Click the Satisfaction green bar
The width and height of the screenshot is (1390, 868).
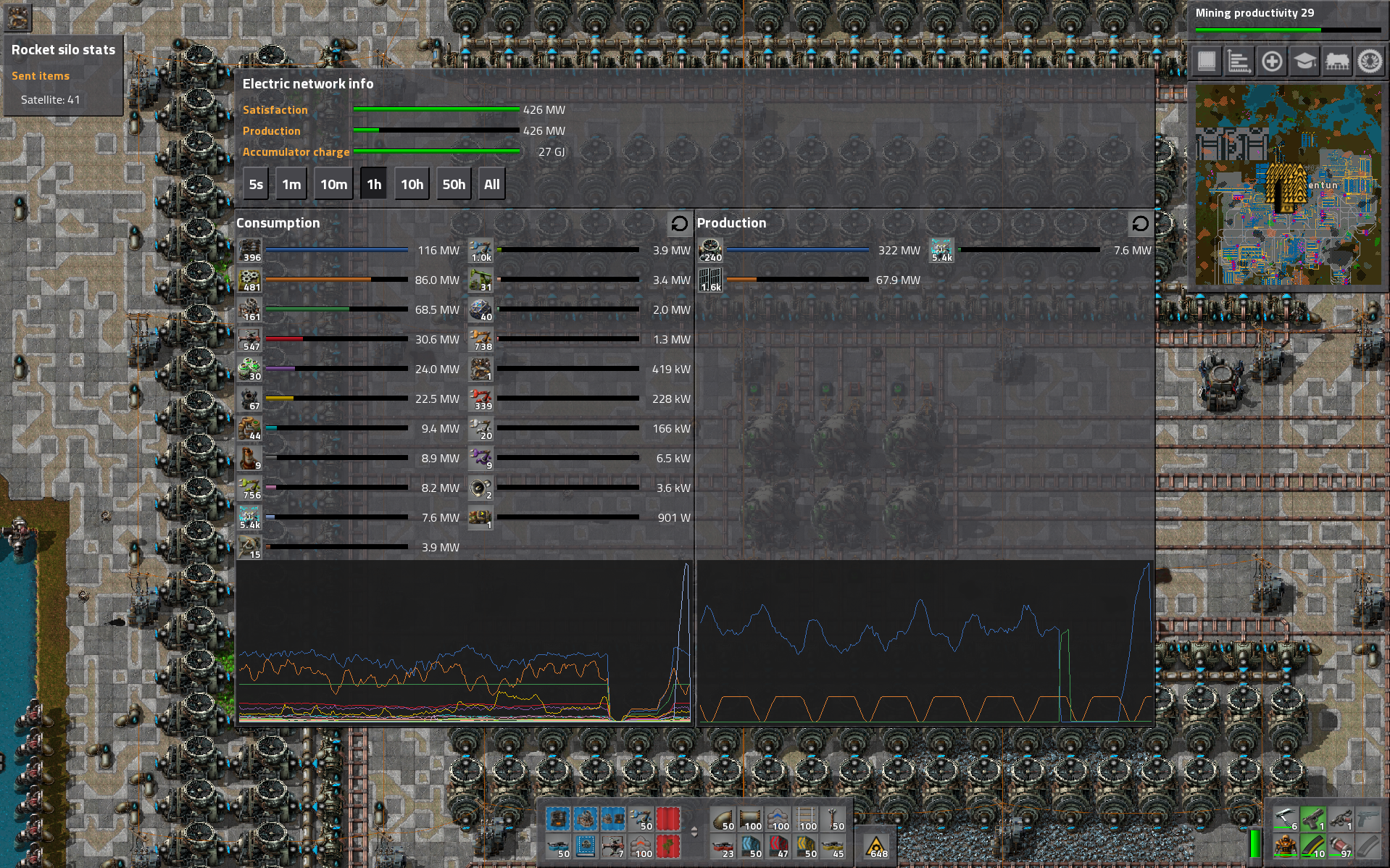coord(436,109)
